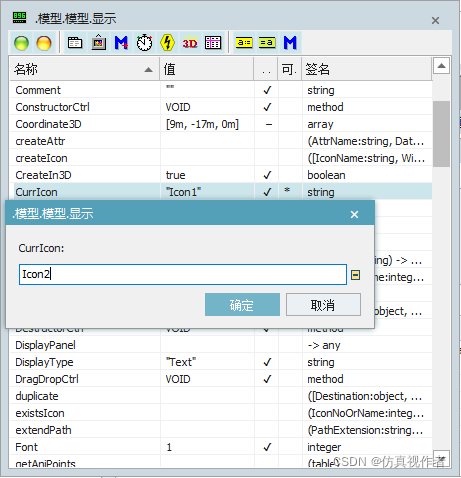Toggle inheritance checkmark in DisplayType row

point(267,362)
